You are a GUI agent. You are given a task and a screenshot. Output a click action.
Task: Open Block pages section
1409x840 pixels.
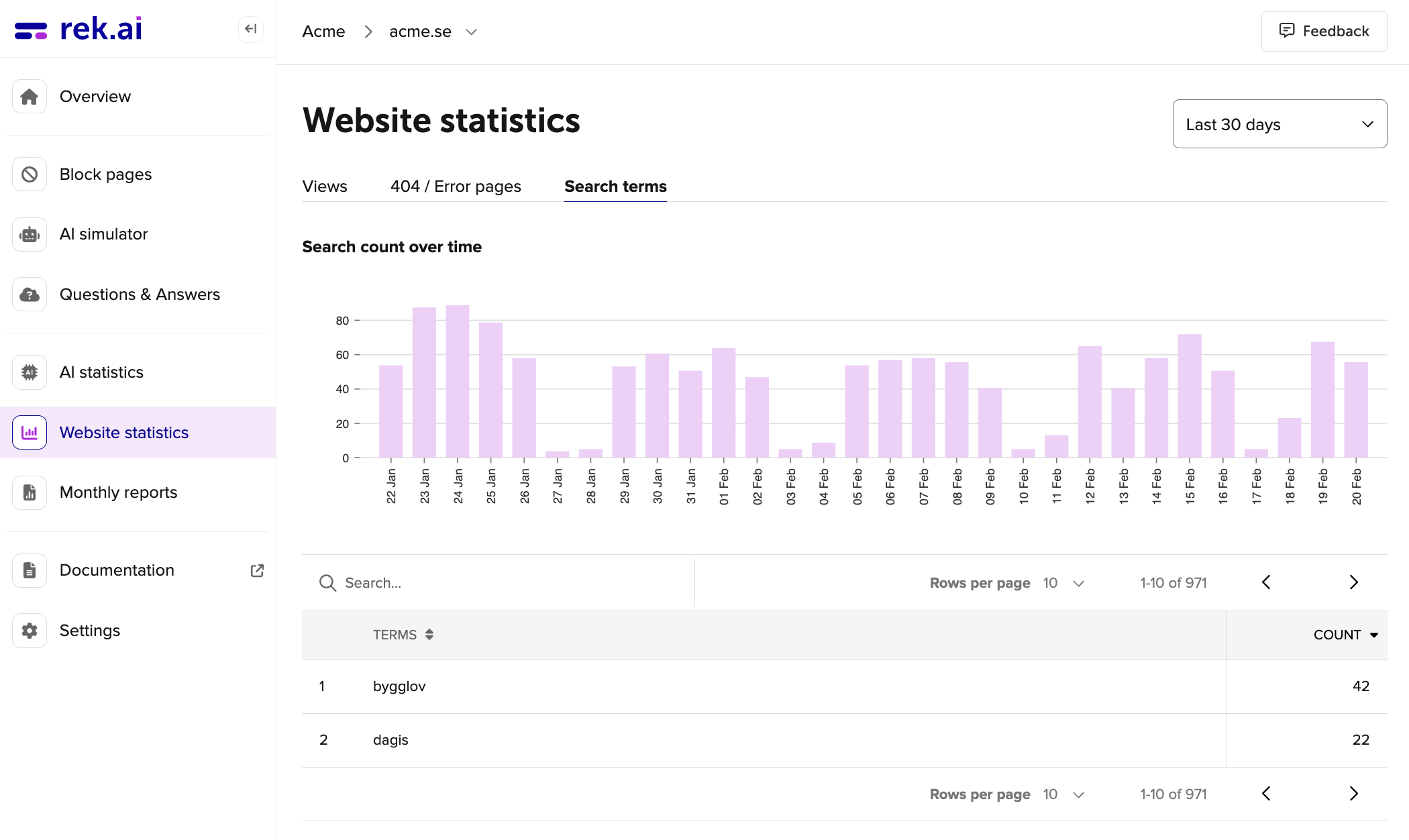point(106,174)
